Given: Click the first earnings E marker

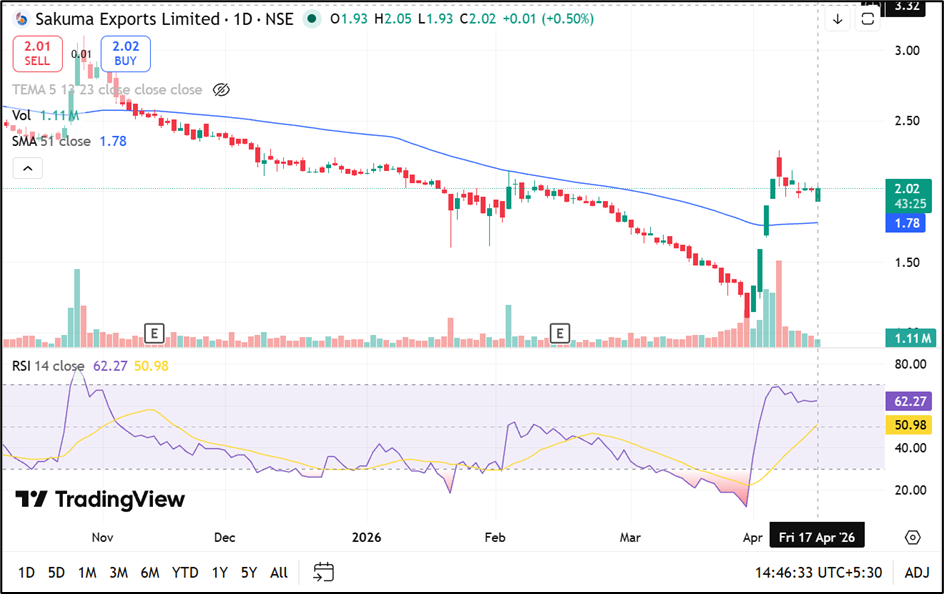Looking at the screenshot, I should tap(154, 332).
